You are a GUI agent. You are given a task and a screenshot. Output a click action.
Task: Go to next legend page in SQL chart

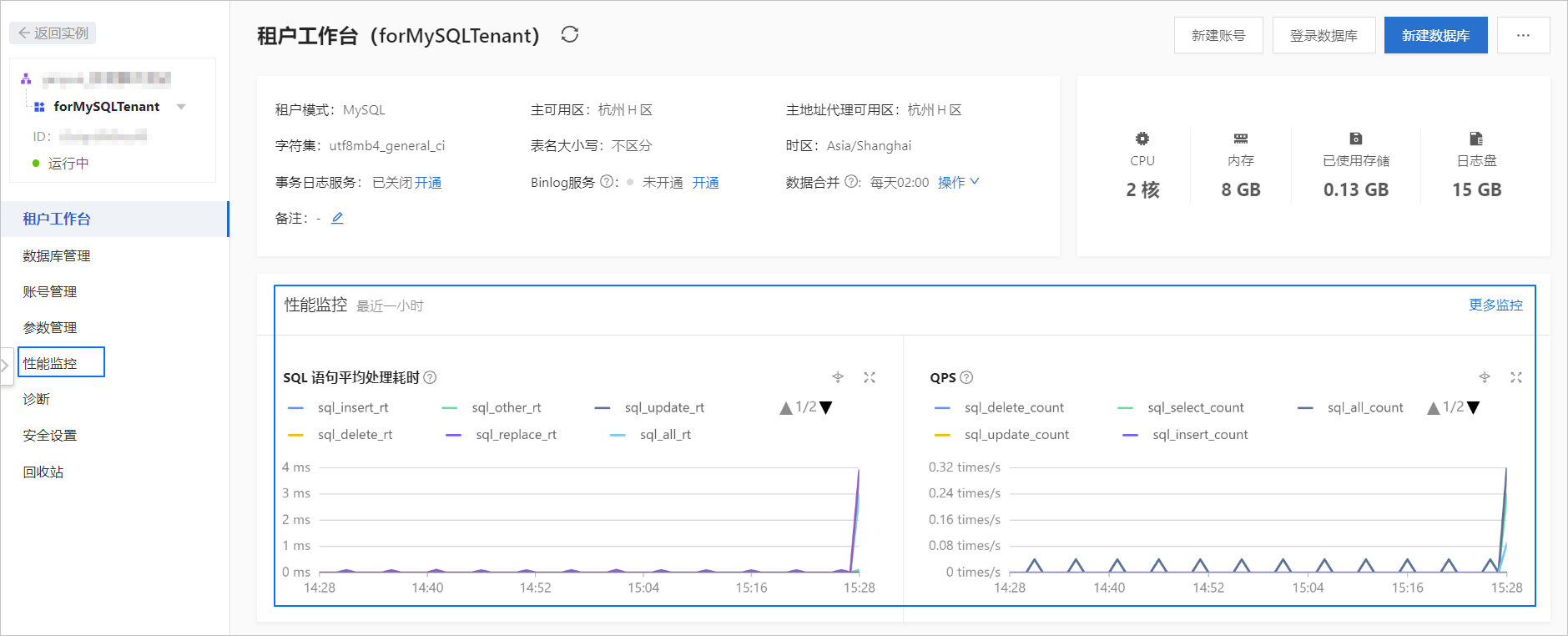(x=826, y=407)
